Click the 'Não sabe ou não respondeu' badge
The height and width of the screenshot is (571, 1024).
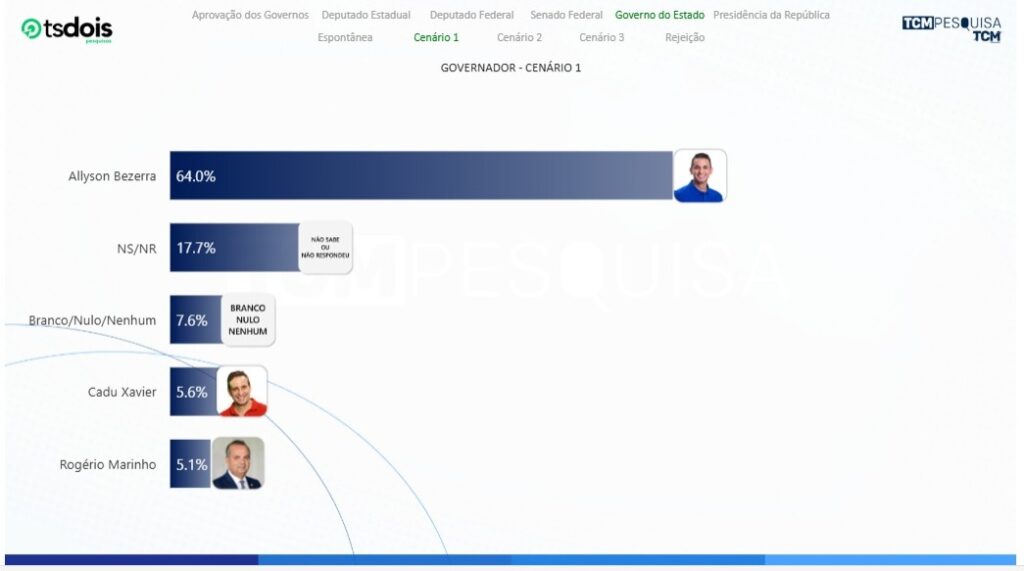[326, 248]
